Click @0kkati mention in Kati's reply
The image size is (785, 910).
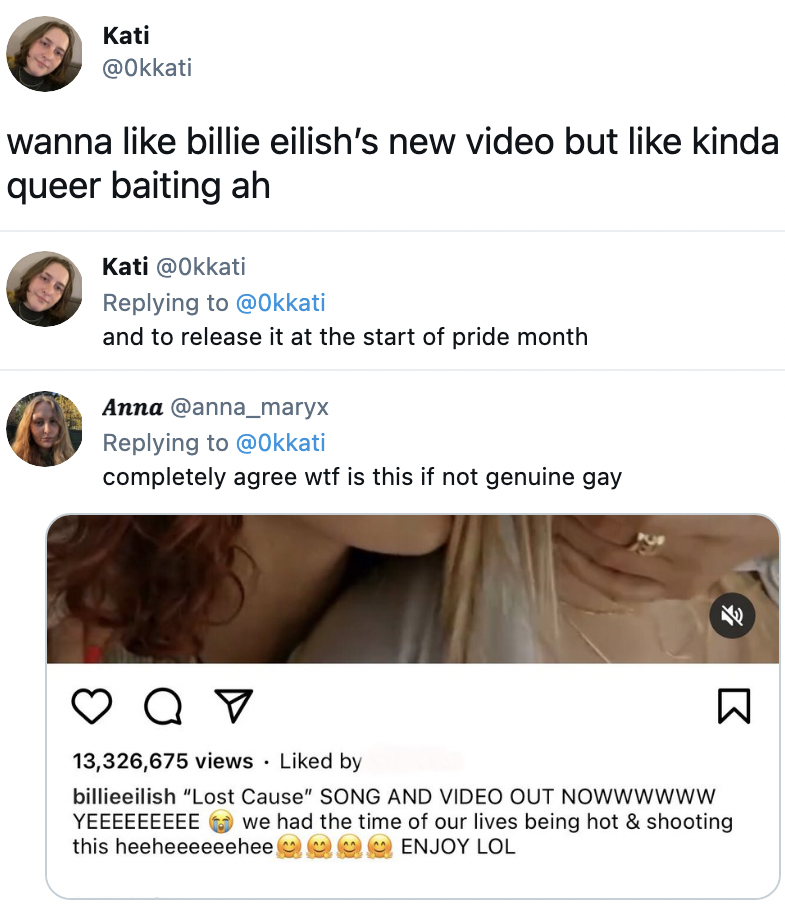(x=281, y=303)
